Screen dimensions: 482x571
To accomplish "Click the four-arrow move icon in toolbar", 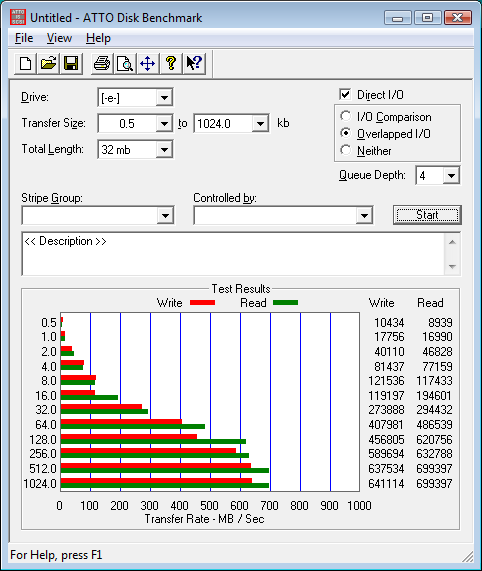I will (x=148, y=64).
